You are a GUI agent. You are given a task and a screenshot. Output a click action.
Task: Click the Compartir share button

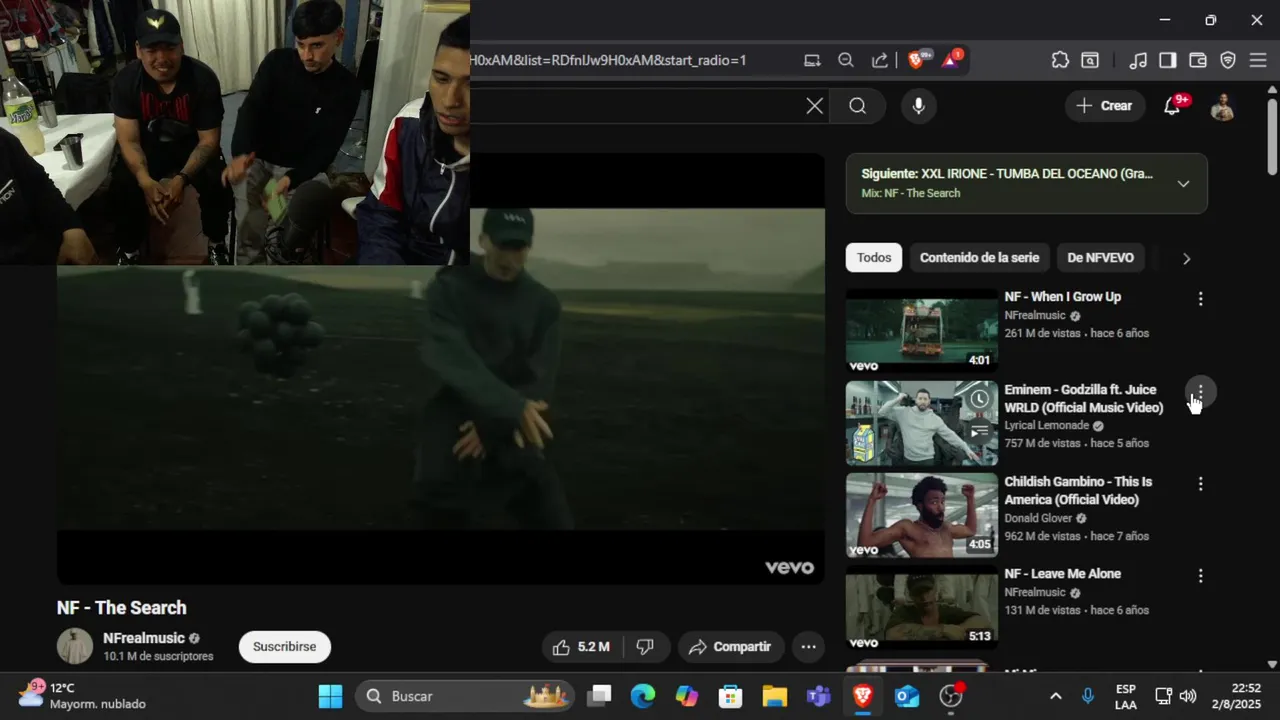730,647
